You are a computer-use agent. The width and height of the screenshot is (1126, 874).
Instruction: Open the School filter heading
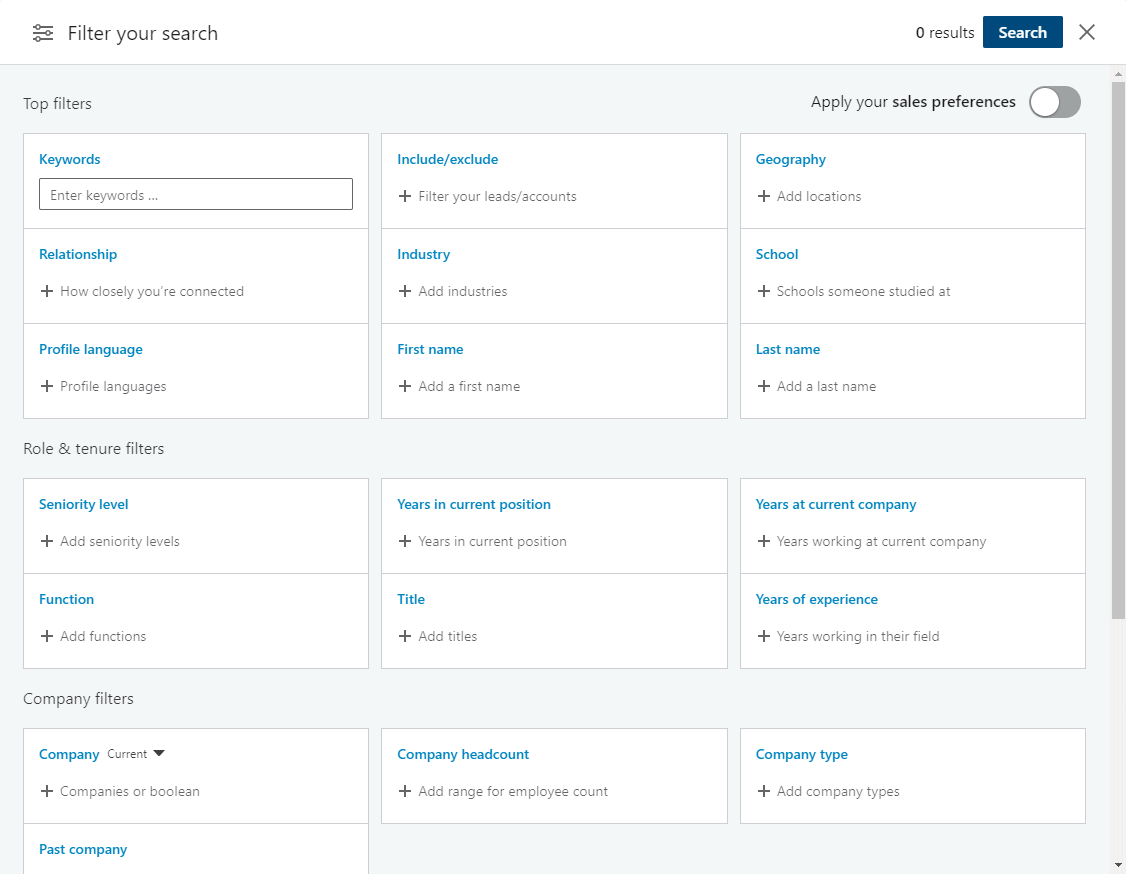(776, 254)
